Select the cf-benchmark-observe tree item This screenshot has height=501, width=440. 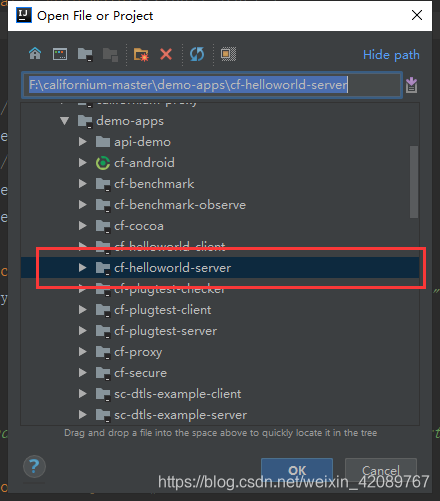pos(220,205)
